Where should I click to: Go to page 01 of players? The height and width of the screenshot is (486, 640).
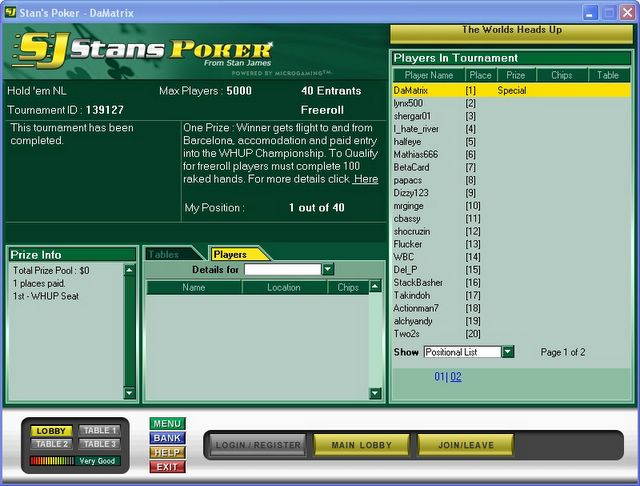point(440,376)
